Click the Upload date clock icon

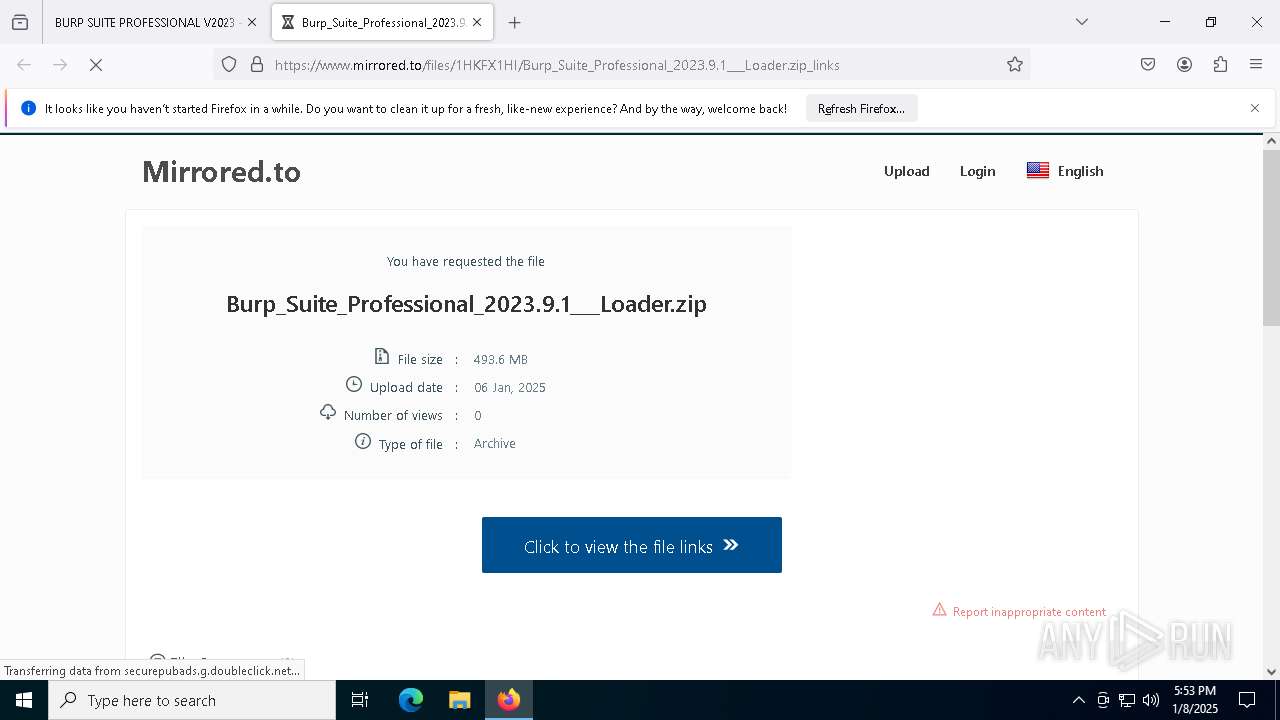tap(353, 384)
